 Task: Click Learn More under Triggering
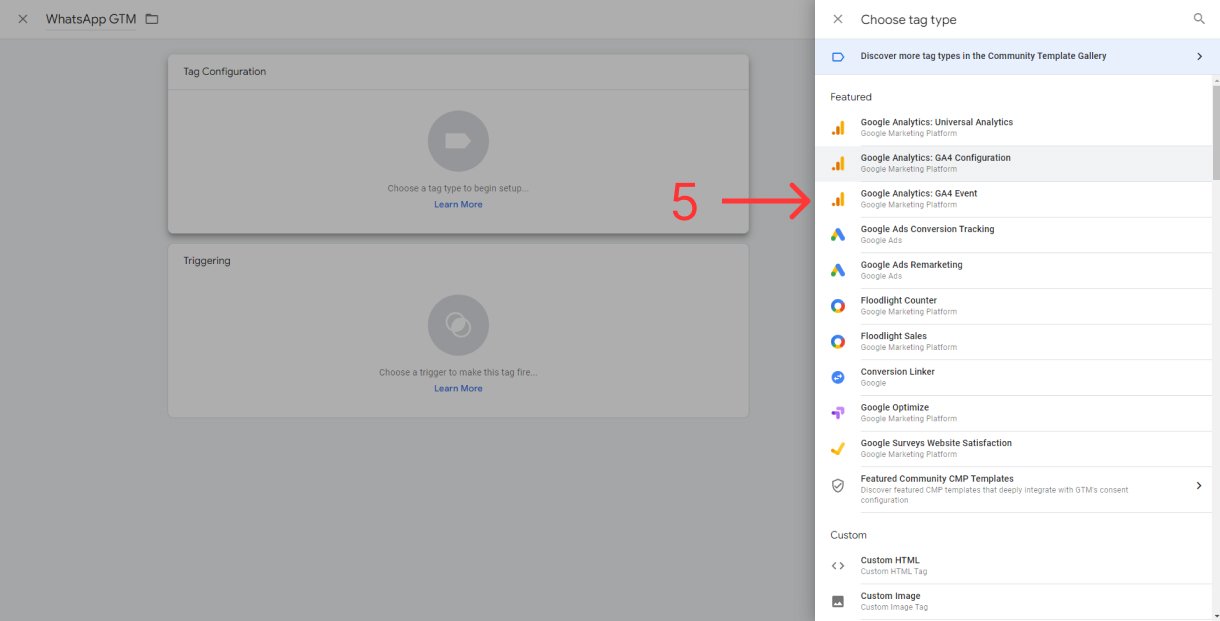tap(458, 389)
